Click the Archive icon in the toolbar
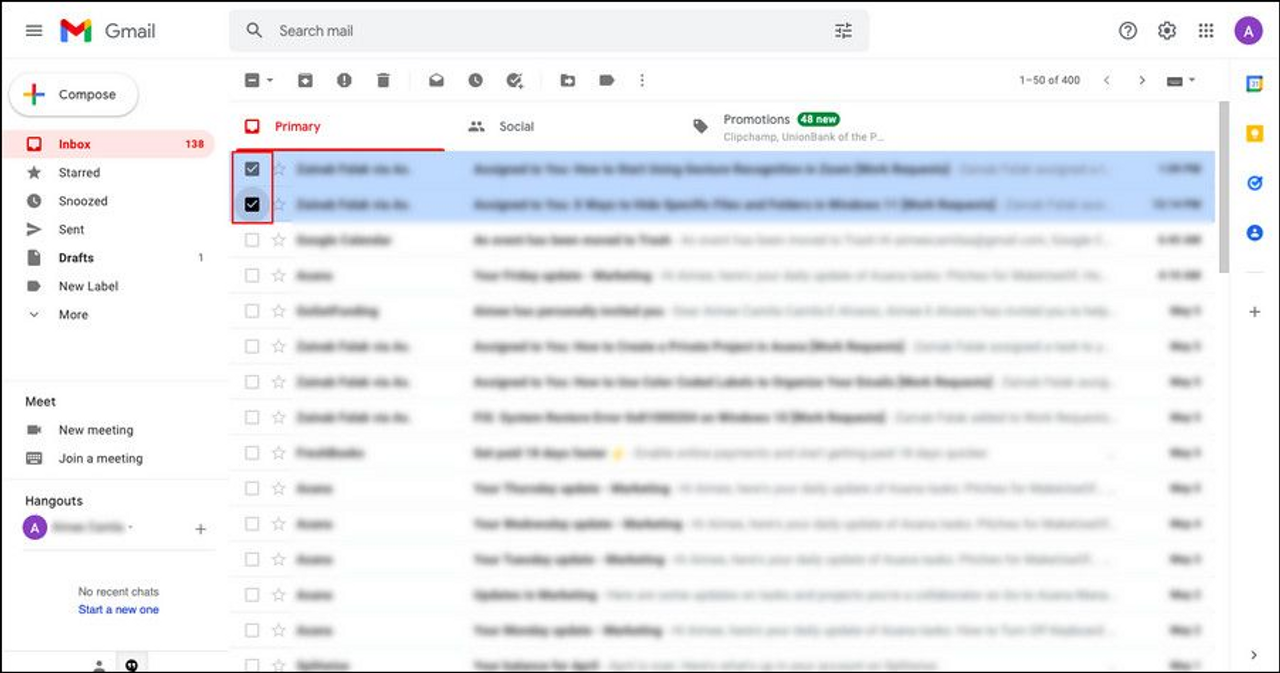The height and width of the screenshot is (673, 1280). pyautogui.click(x=305, y=81)
